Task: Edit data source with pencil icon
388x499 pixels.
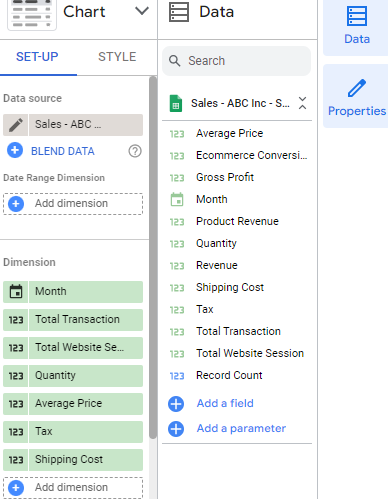Action: [16, 125]
